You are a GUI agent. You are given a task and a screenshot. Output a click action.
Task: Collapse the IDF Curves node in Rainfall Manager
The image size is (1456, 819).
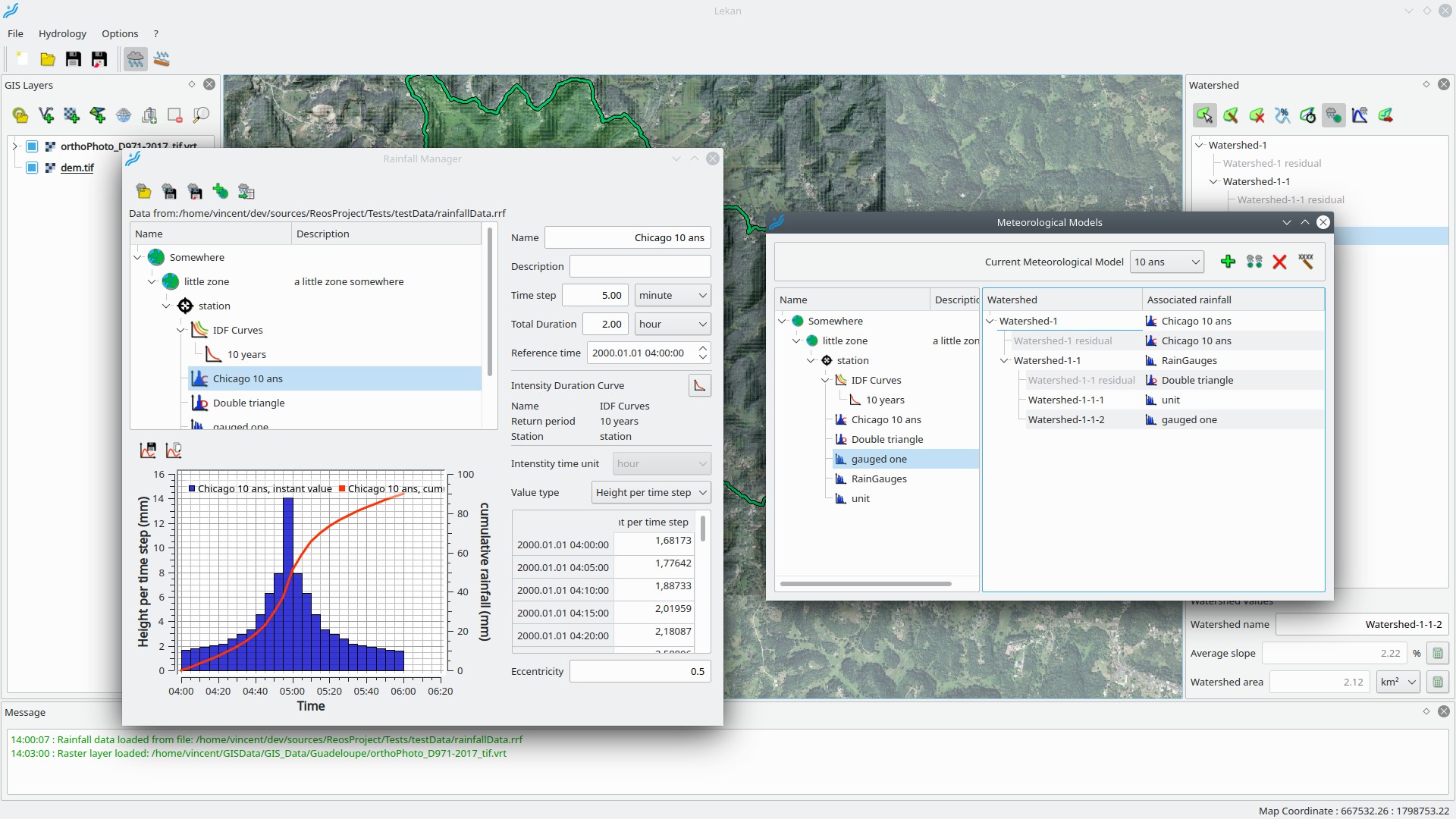point(180,330)
